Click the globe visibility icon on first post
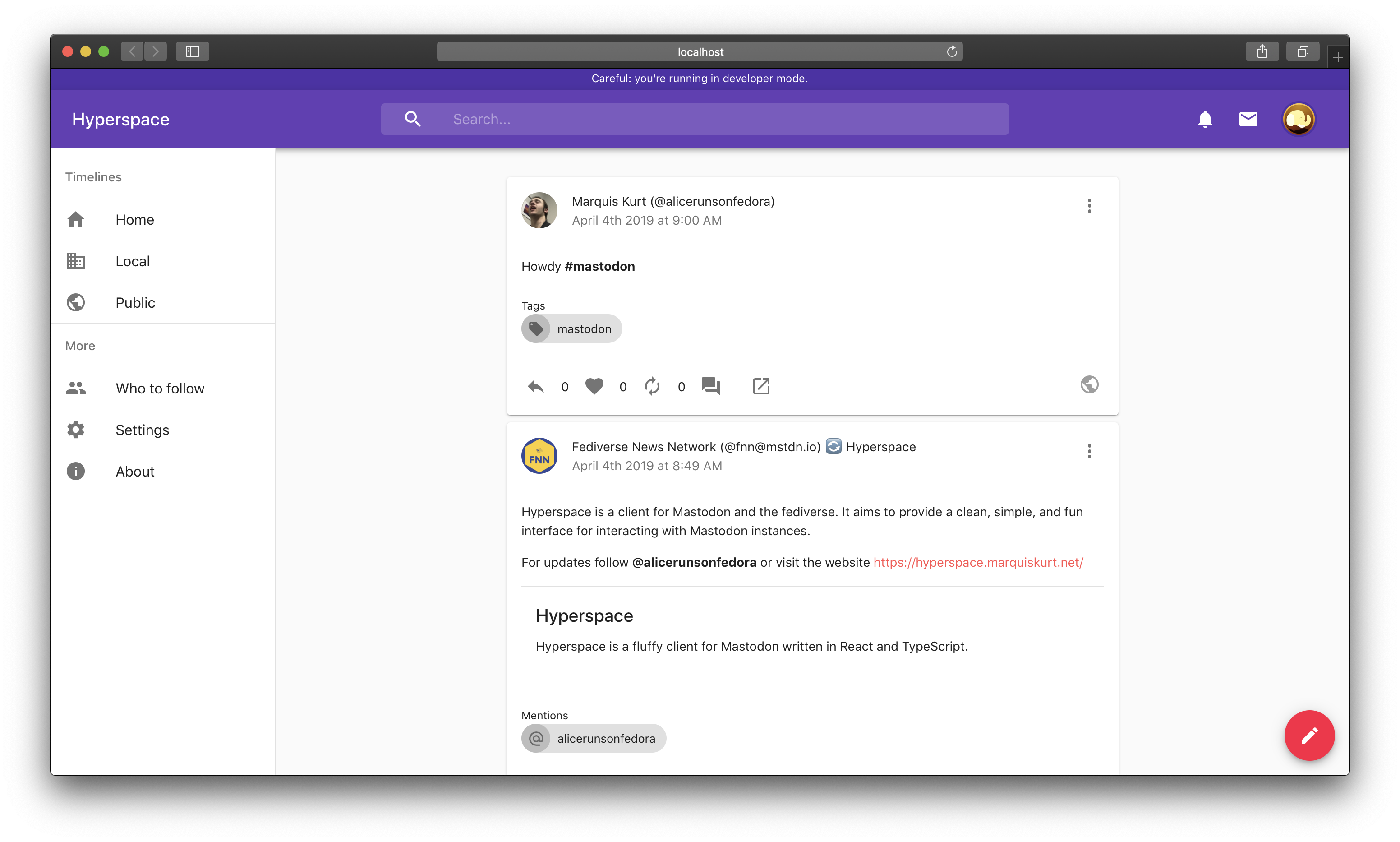Viewport: 1400px width, 842px height. coord(1089,385)
